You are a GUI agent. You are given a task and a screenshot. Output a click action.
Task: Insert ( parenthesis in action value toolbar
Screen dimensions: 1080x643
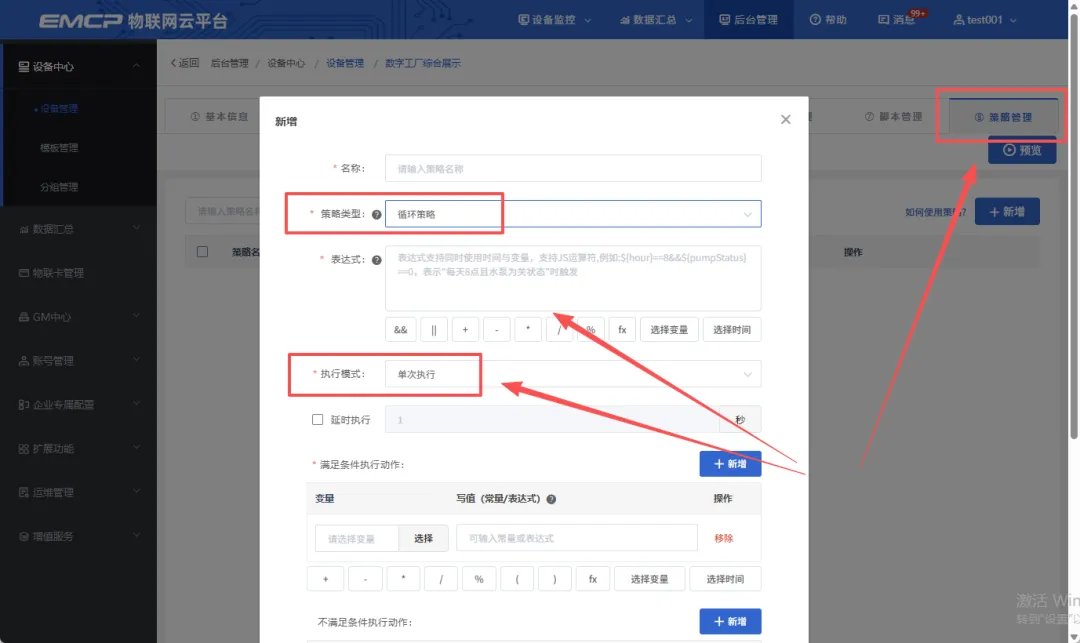pos(517,579)
